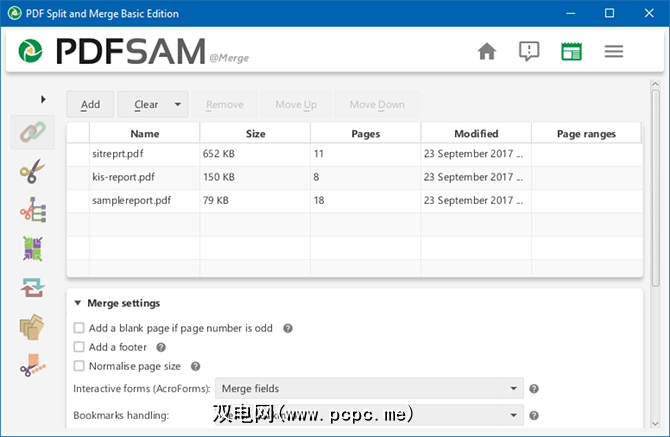Show help for Interactive forms

point(534,389)
